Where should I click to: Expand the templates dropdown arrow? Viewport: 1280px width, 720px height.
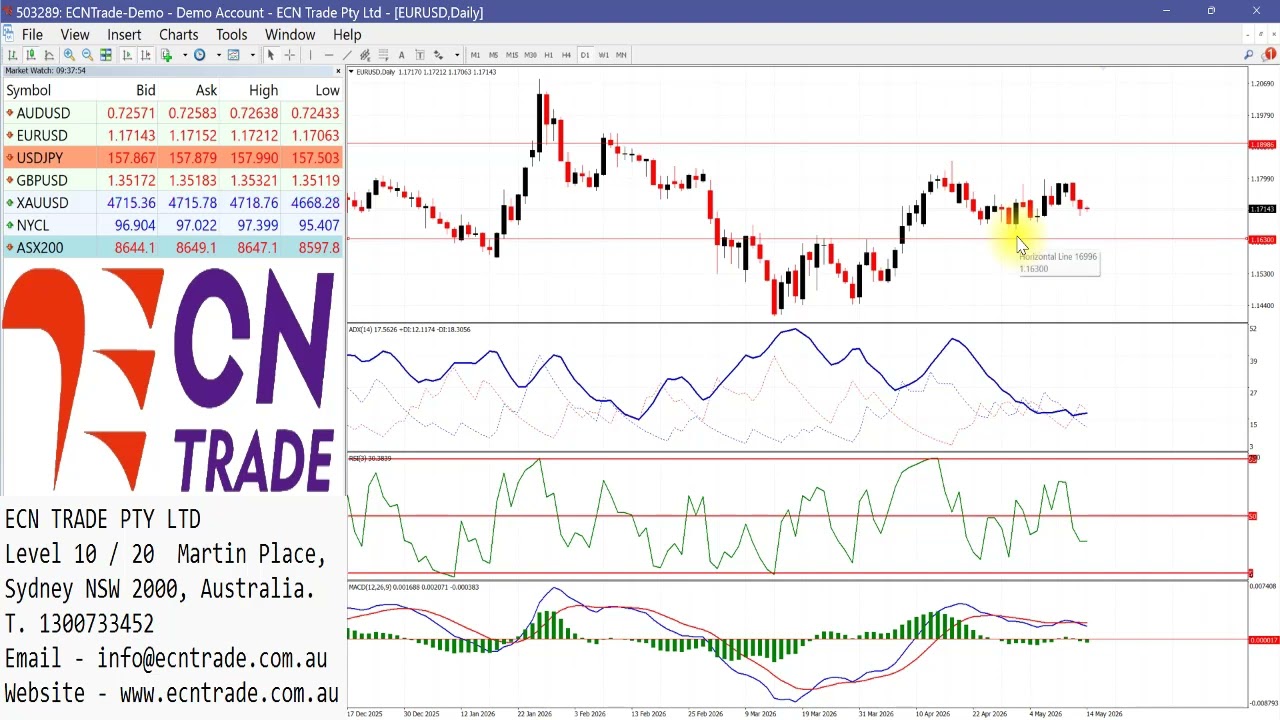pyautogui.click(x=252, y=55)
